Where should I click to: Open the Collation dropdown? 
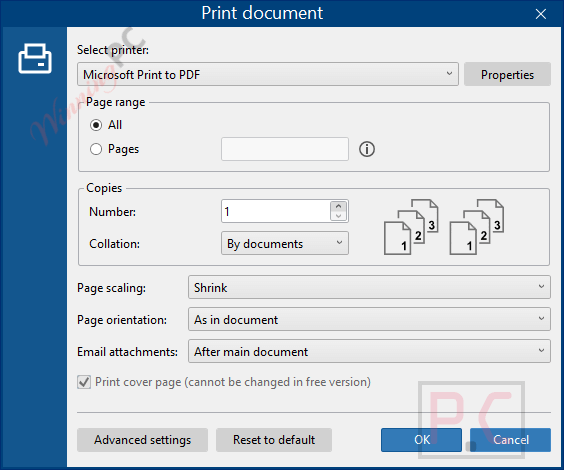285,243
